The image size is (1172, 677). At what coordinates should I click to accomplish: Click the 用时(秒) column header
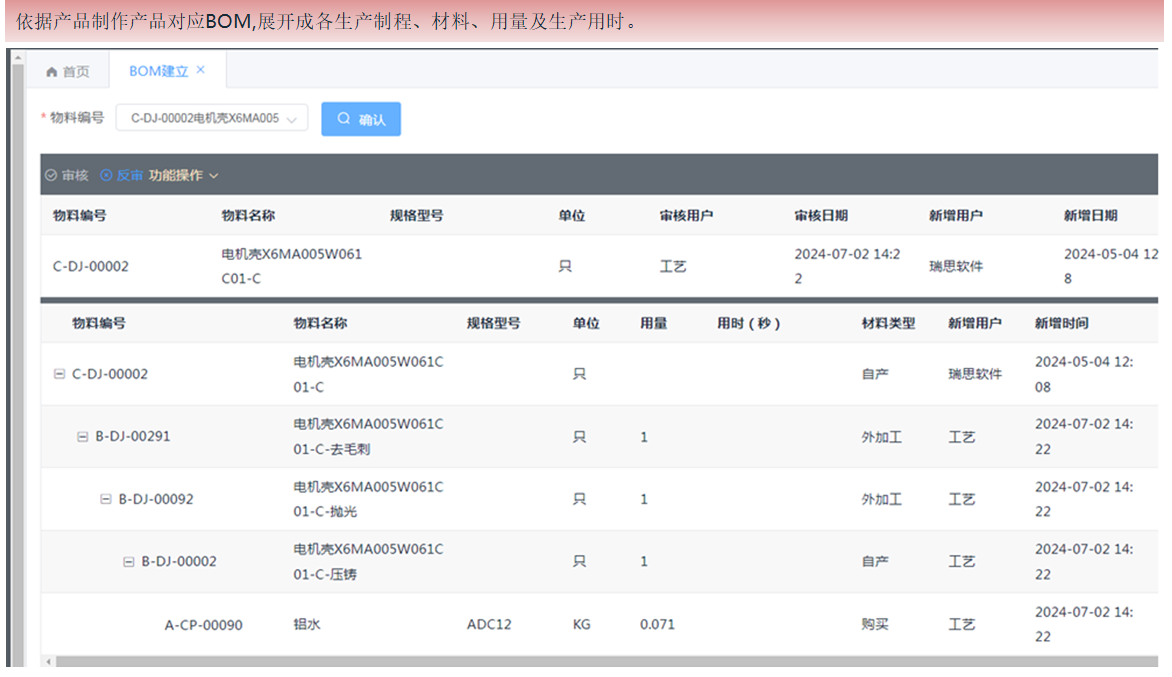coord(749,324)
